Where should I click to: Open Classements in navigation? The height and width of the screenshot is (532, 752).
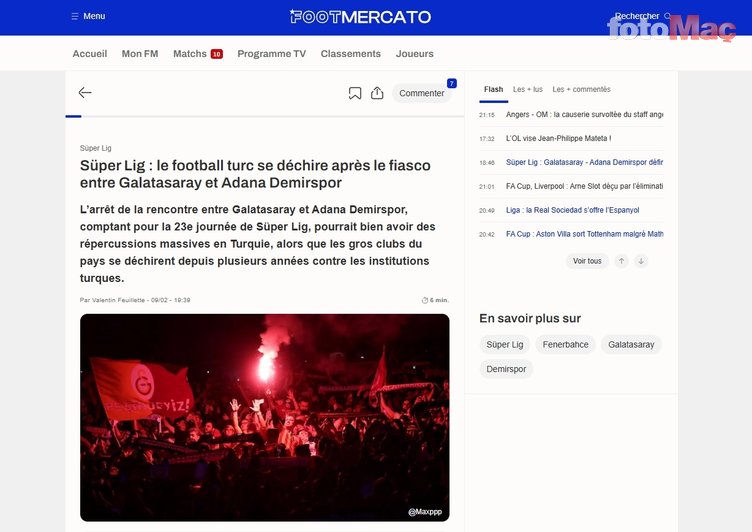click(350, 54)
